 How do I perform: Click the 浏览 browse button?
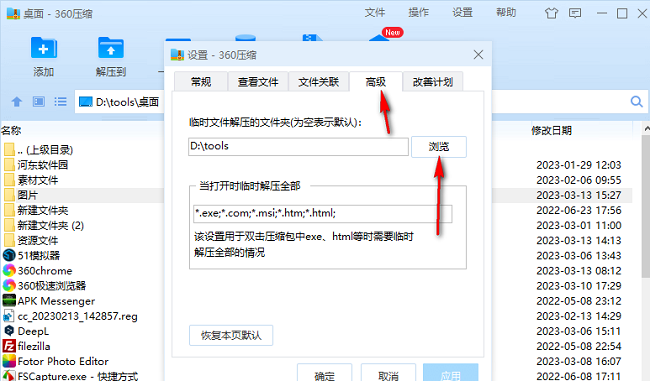(439, 147)
